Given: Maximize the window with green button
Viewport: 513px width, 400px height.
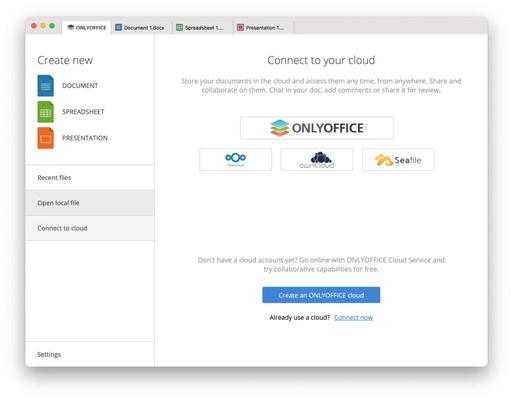Looking at the screenshot, I should pos(52,26).
